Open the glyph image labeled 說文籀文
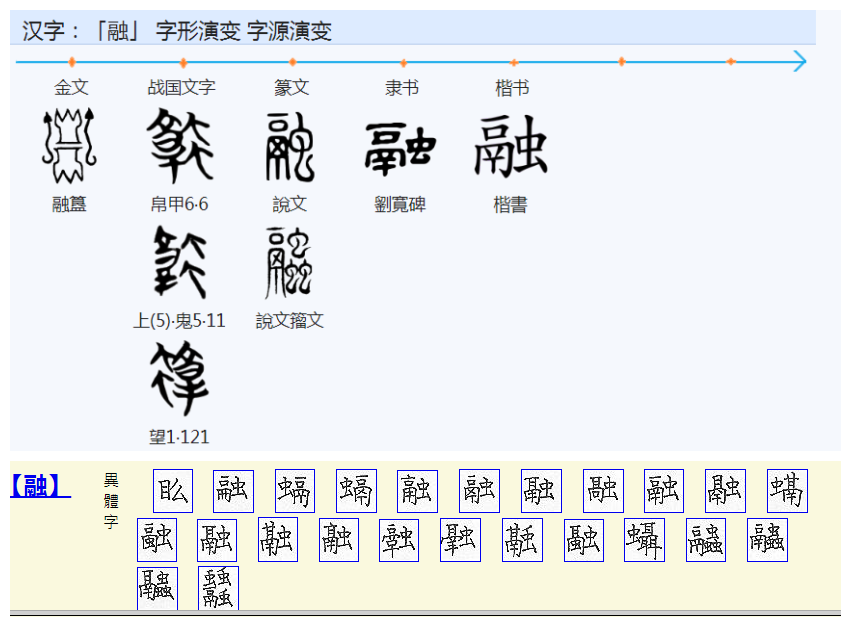 (288, 262)
